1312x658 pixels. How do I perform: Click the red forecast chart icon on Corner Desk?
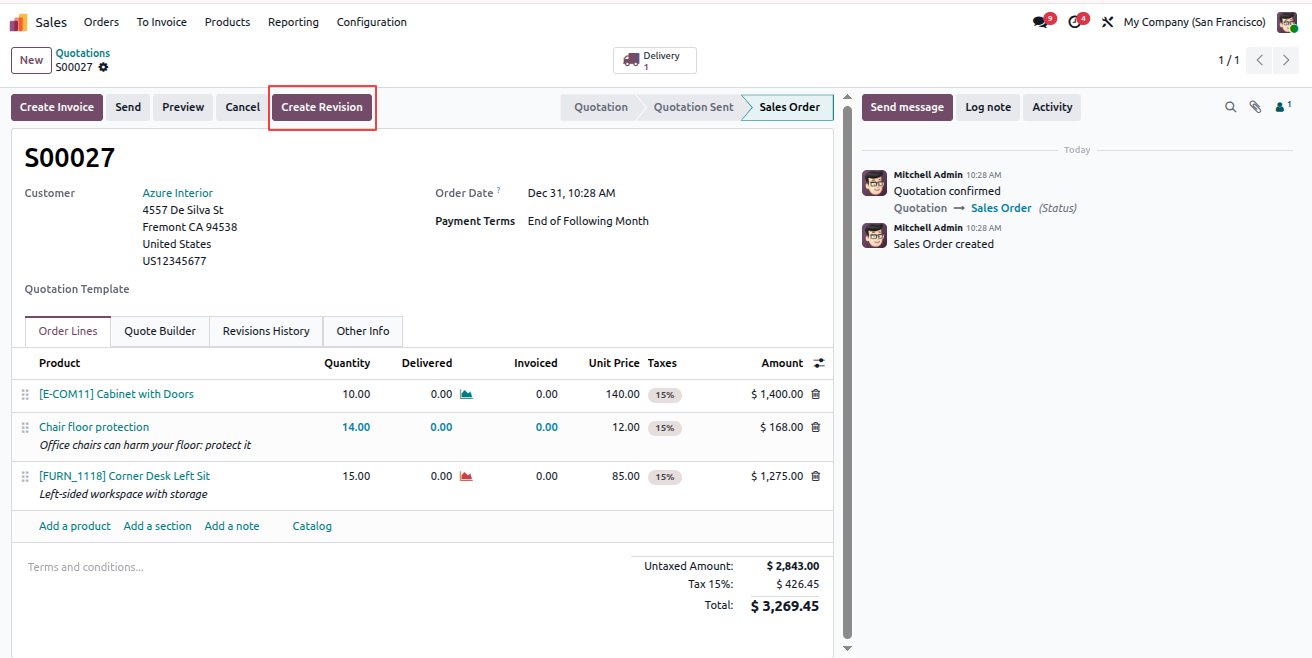pos(466,476)
